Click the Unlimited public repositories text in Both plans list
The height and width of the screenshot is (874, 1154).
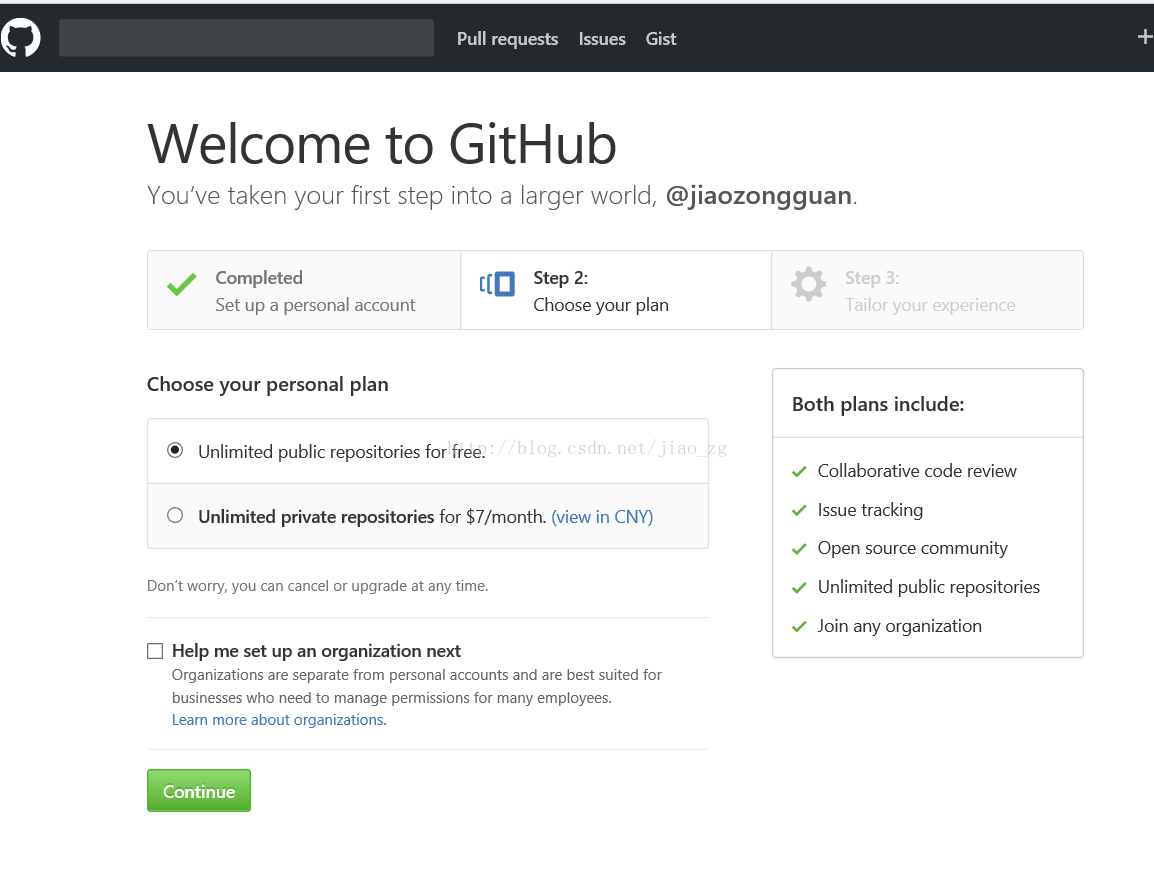point(929,587)
